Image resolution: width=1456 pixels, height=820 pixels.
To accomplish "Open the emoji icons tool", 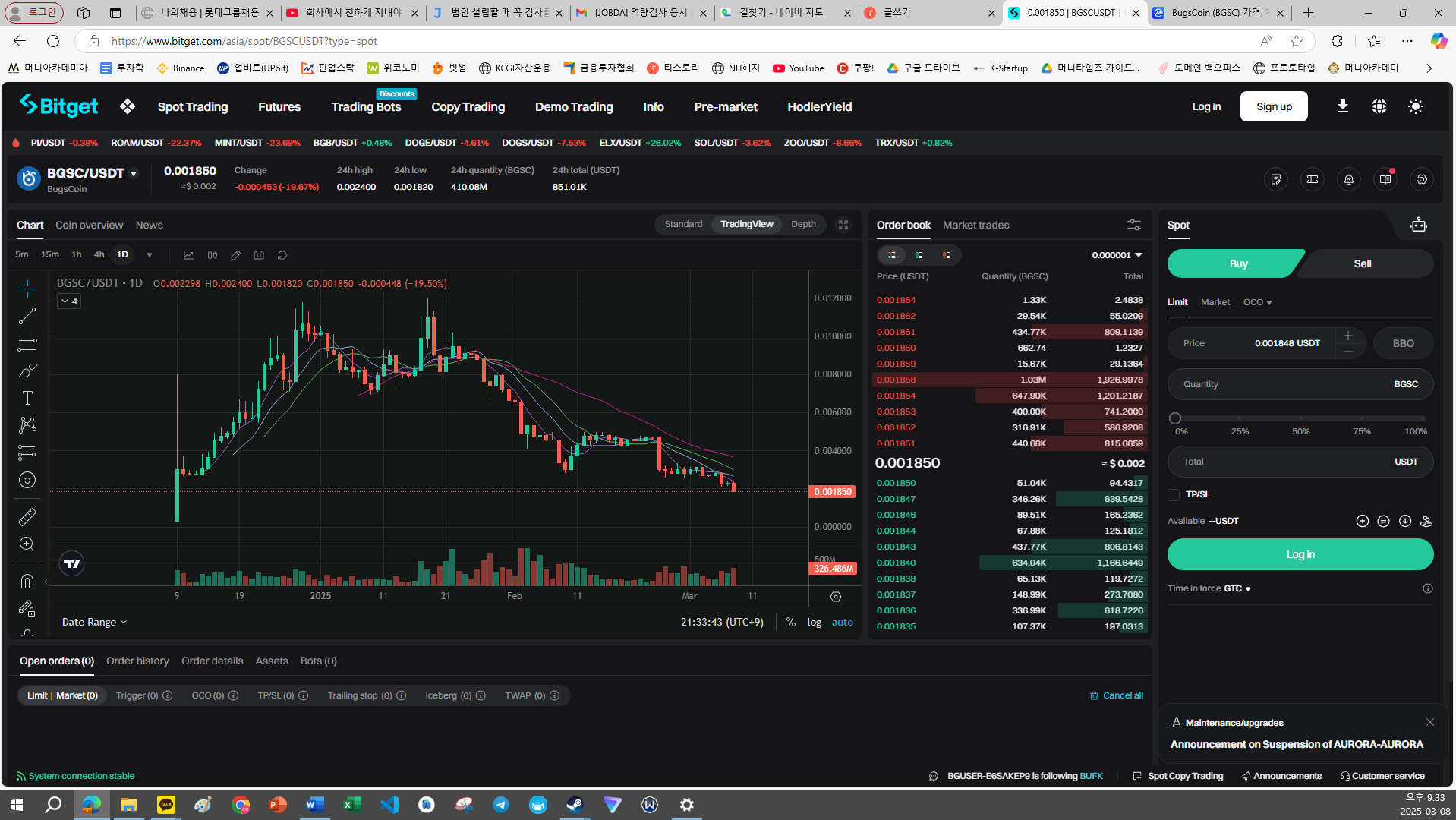I will (27, 480).
